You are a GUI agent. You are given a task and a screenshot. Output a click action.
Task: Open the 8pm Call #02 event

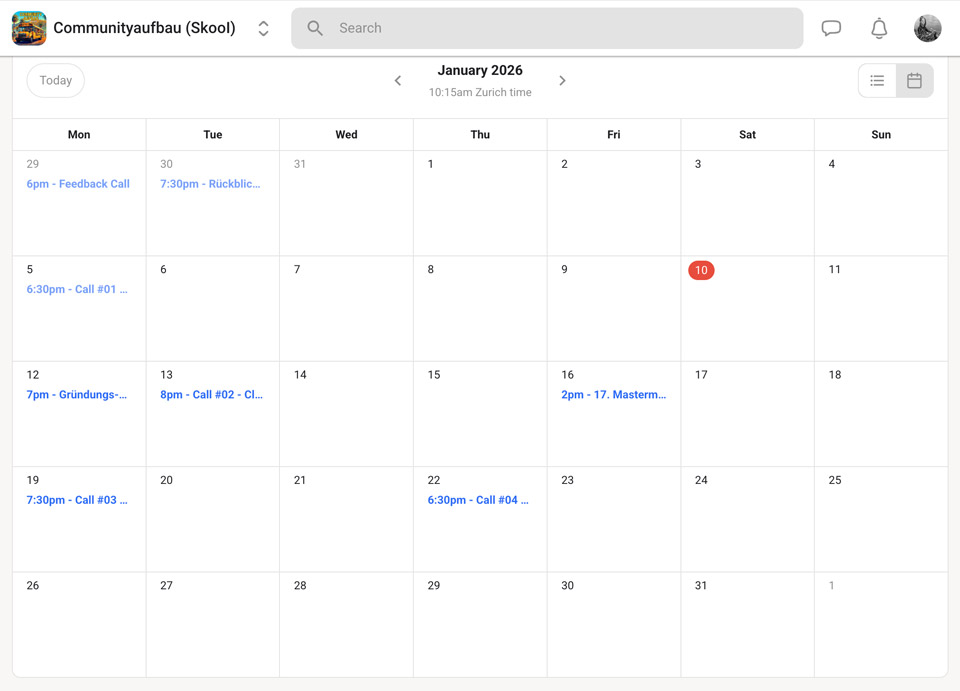[x=211, y=395]
